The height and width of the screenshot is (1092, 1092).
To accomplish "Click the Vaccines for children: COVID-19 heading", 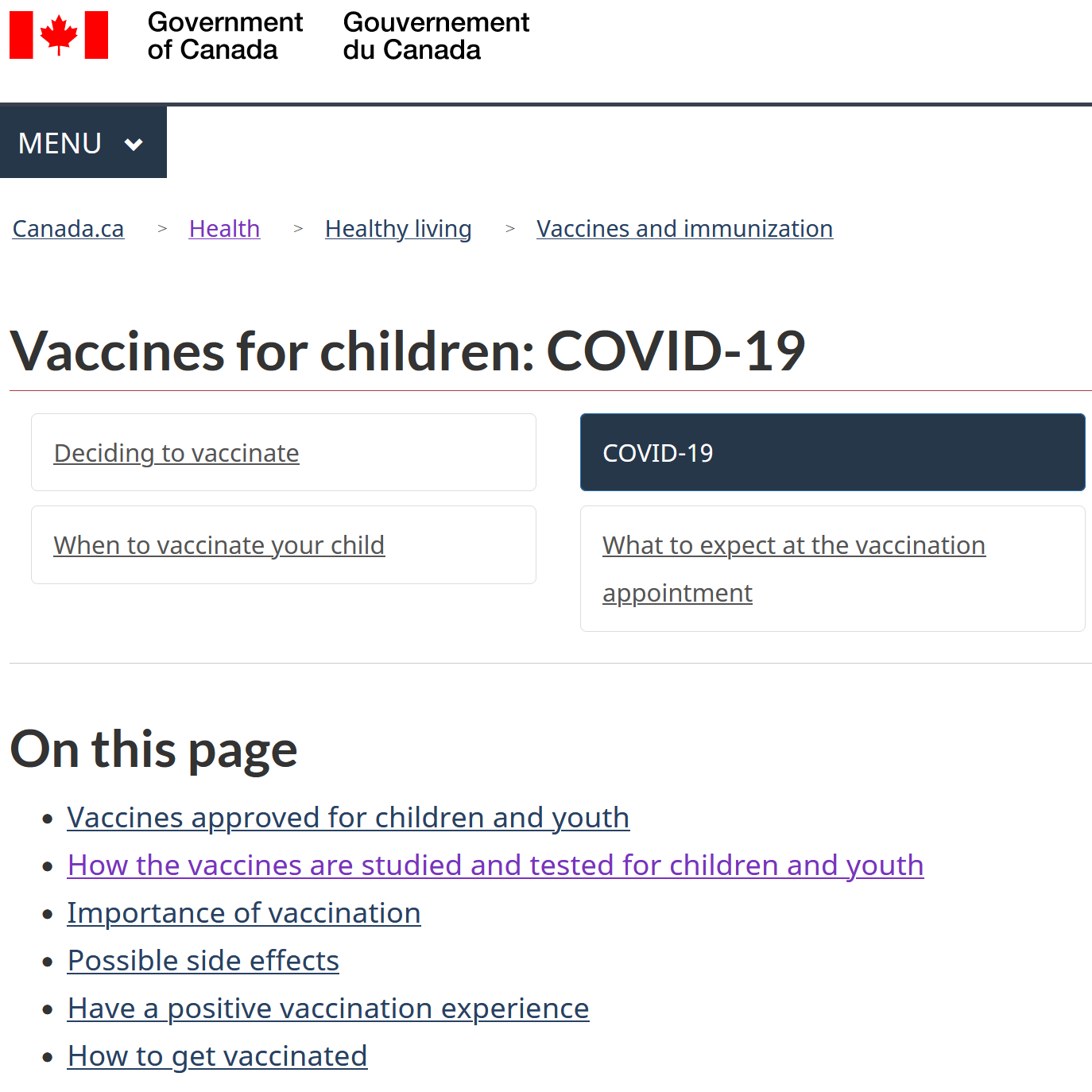I will 408,350.
